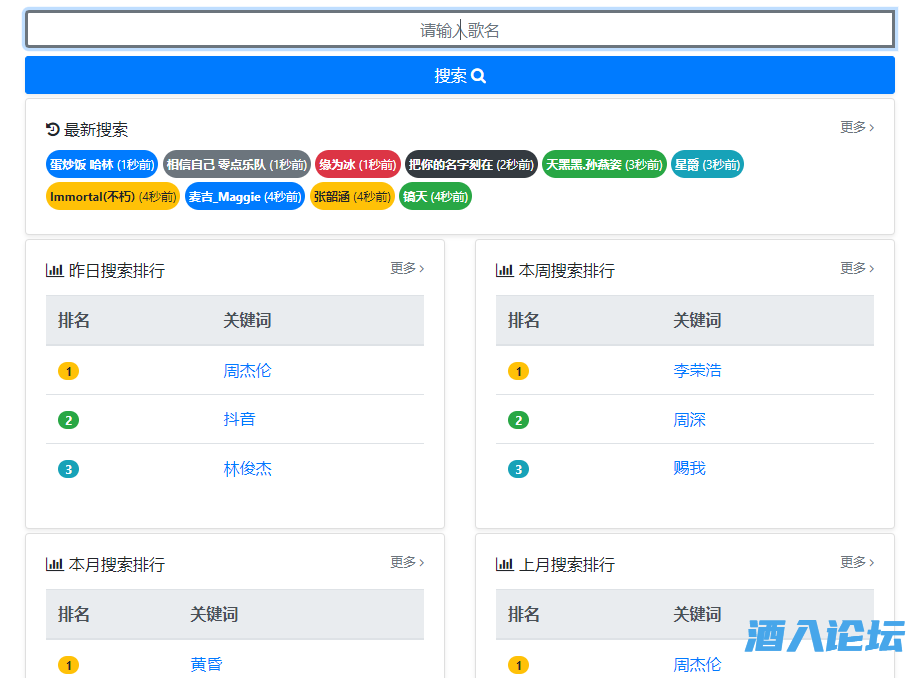
Task: Choose the yellow Immortal(不朽) tag
Action: click(x=112, y=197)
